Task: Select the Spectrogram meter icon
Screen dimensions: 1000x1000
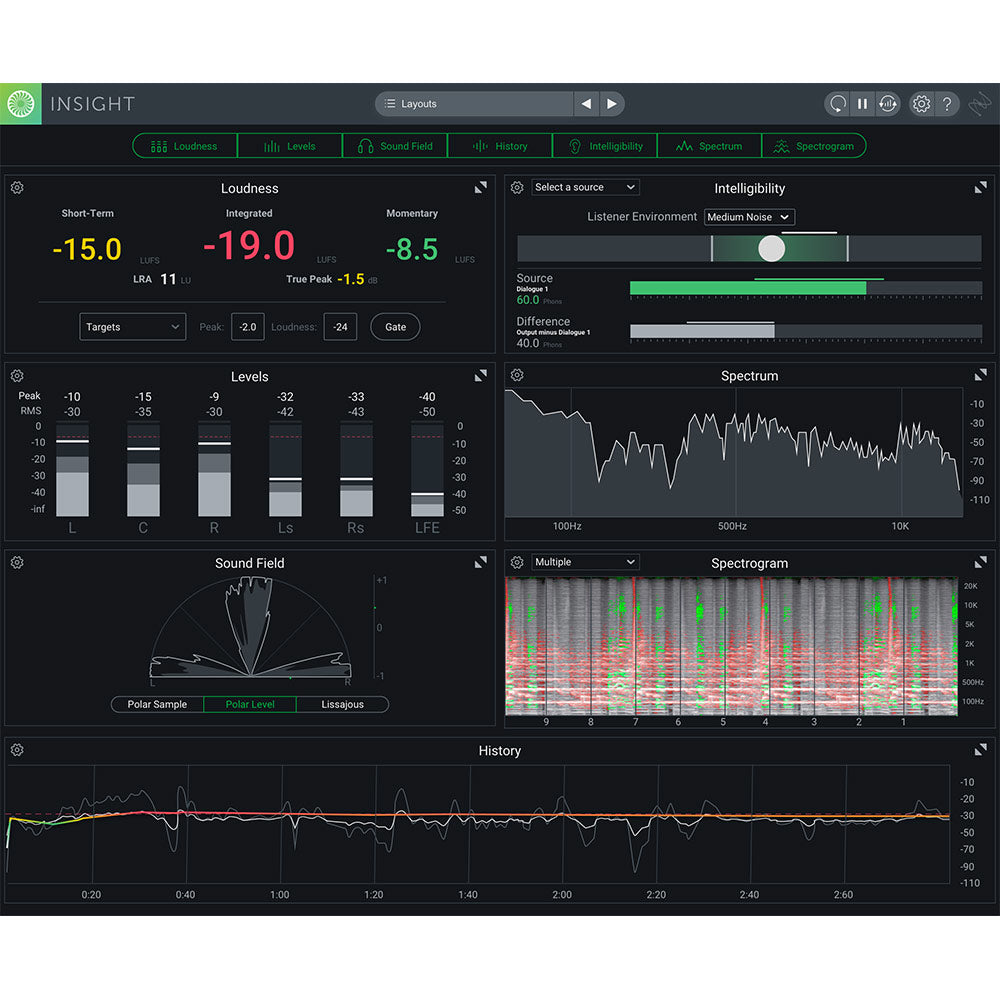Action: (780, 145)
